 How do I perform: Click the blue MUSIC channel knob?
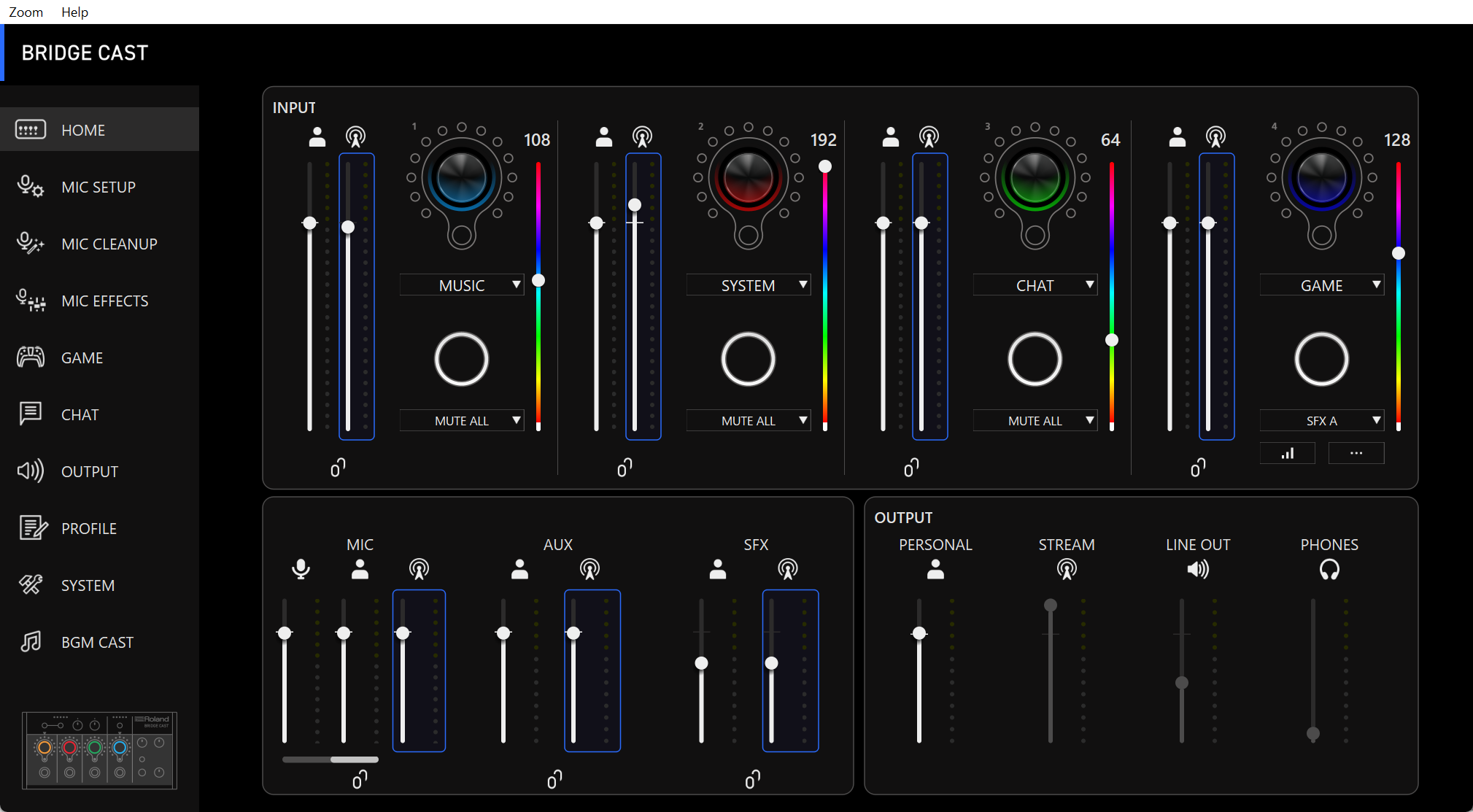pyautogui.click(x=462, y=177)
